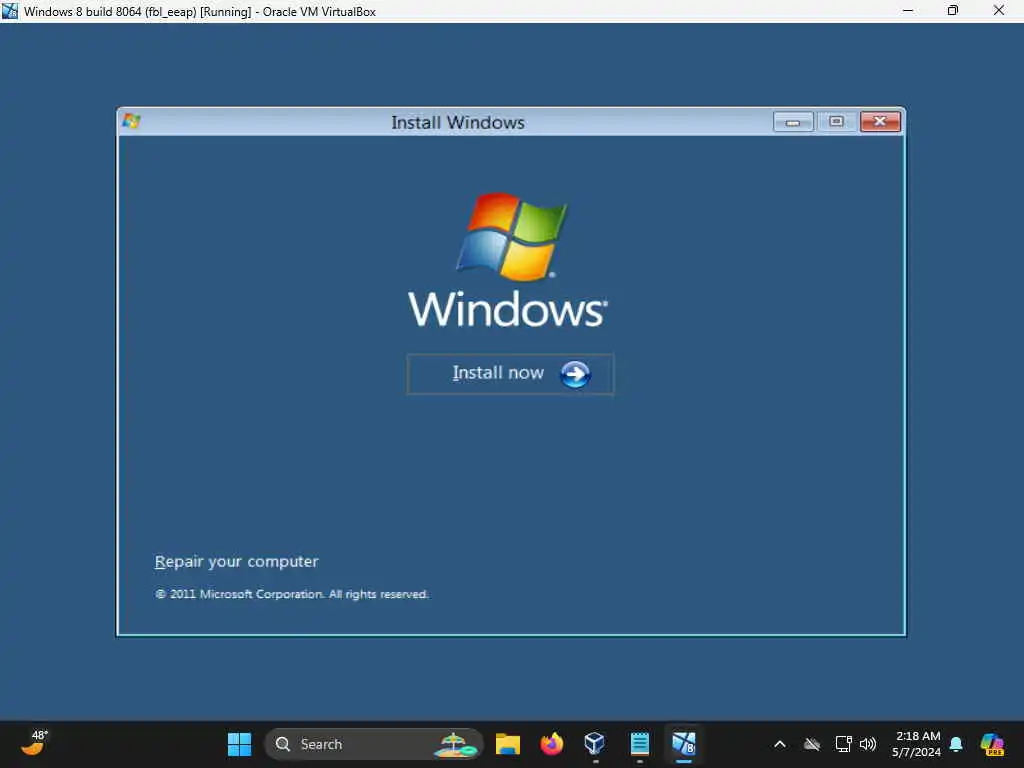
Task: Maximize the Install Windows dialog
Action: tap(836, 121)
